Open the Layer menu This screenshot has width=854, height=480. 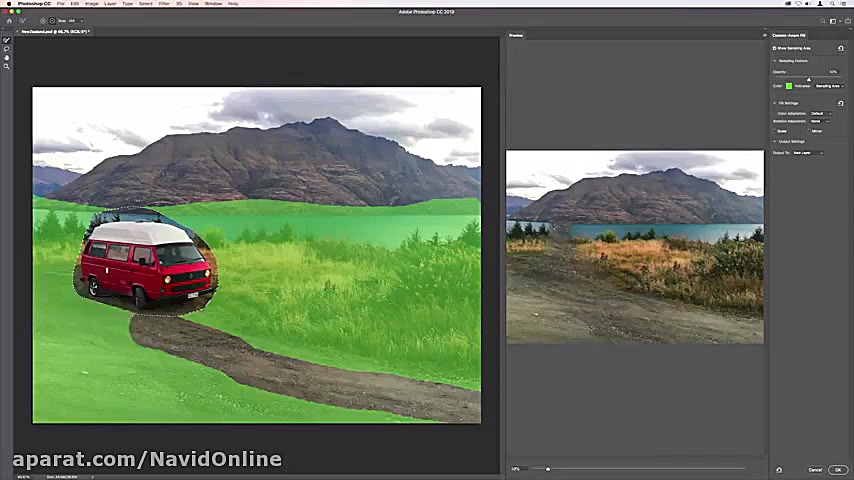(x=110, y=3)
